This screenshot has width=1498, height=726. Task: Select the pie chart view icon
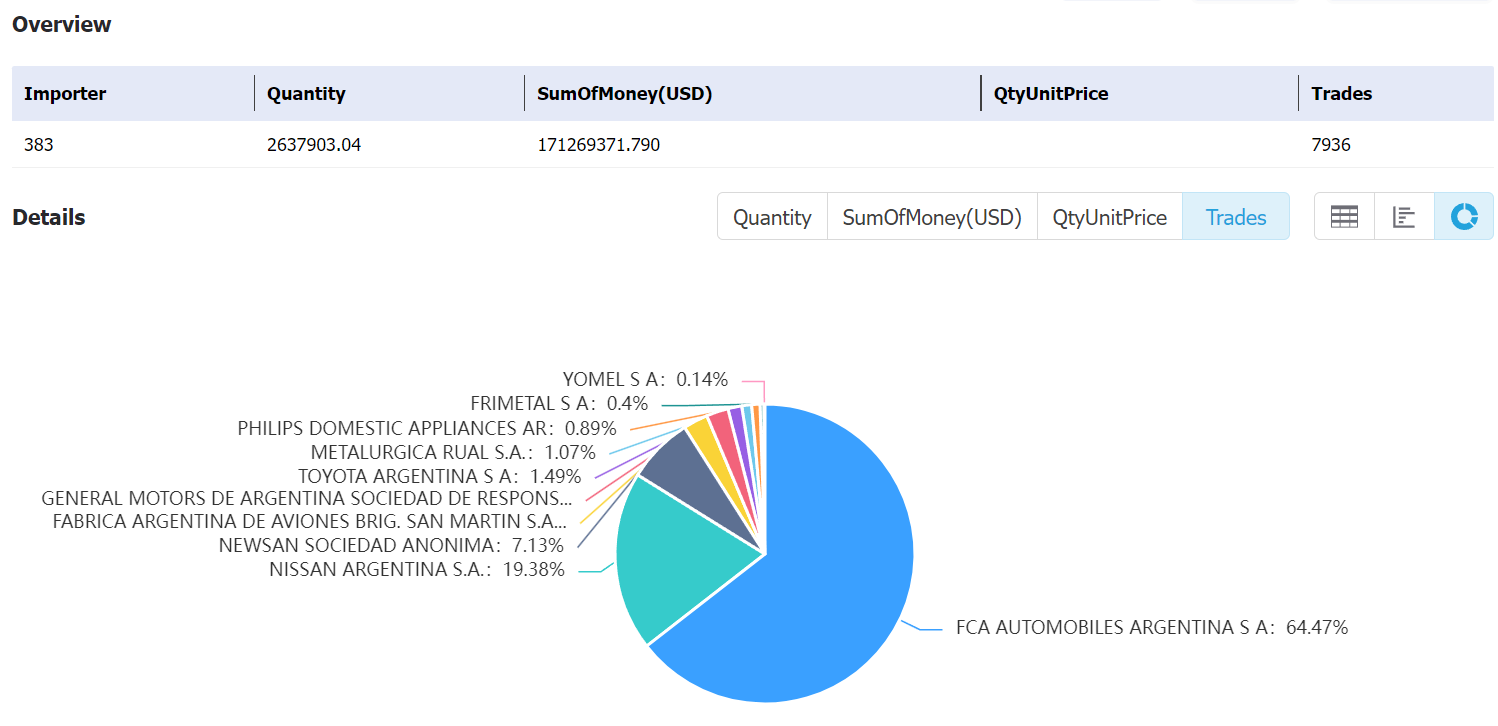1464,217
